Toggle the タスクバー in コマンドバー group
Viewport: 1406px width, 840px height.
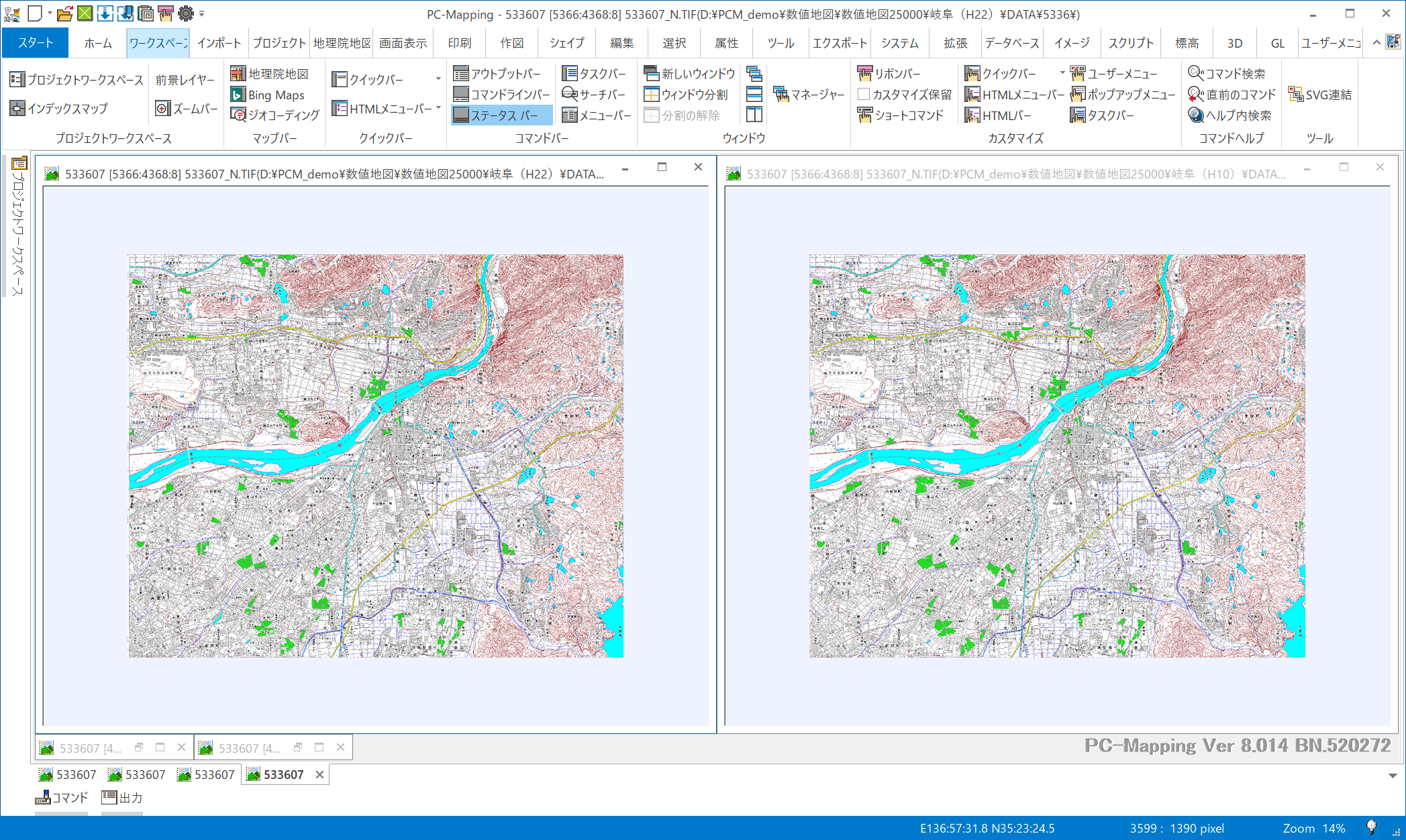click(594, 74)
